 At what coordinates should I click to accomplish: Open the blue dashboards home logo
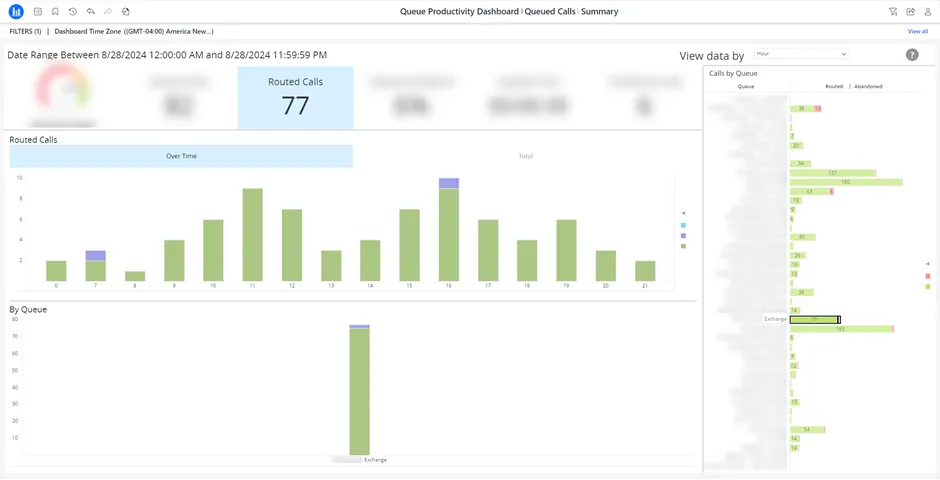pos(16,11)
